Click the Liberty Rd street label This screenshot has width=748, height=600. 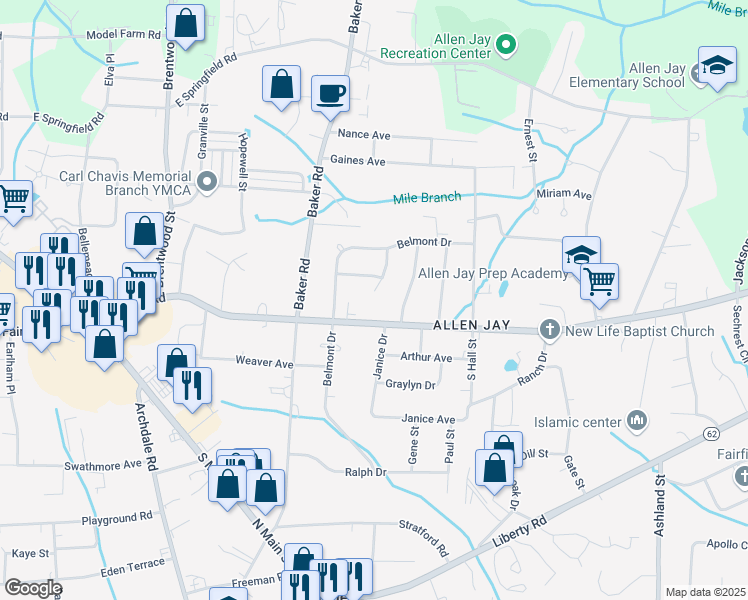point(519,531)
